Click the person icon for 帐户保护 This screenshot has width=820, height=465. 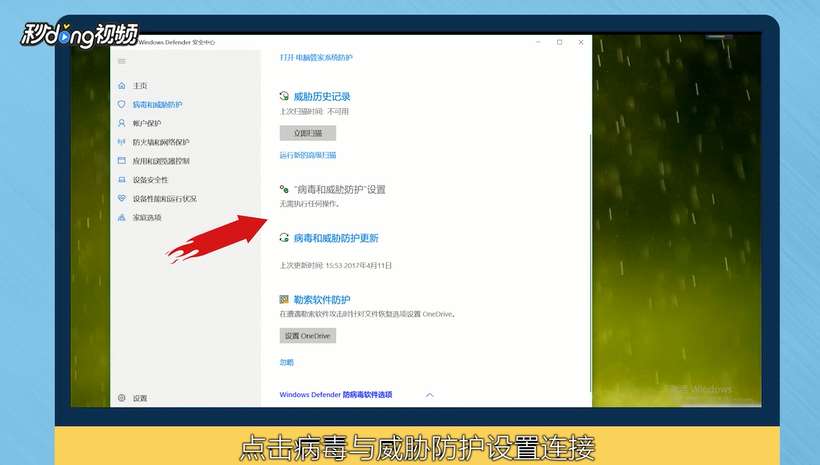(x=122, y=123)
